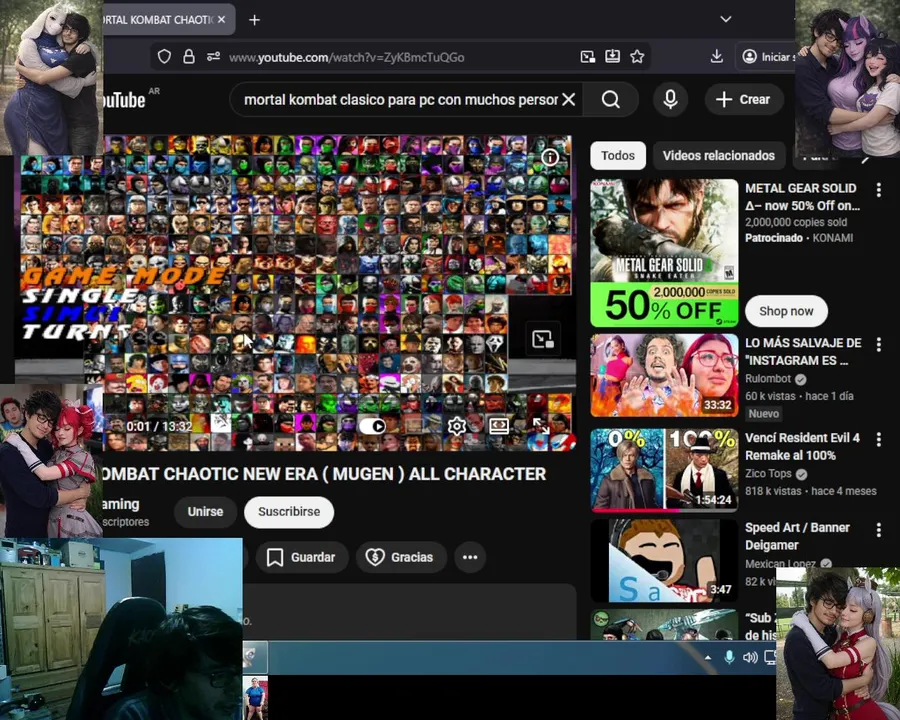Open the Speed Art thumbnail showing 3:47
Image resolution: width=900 pixels, height=720 pixels.
(x=664, y=561)
